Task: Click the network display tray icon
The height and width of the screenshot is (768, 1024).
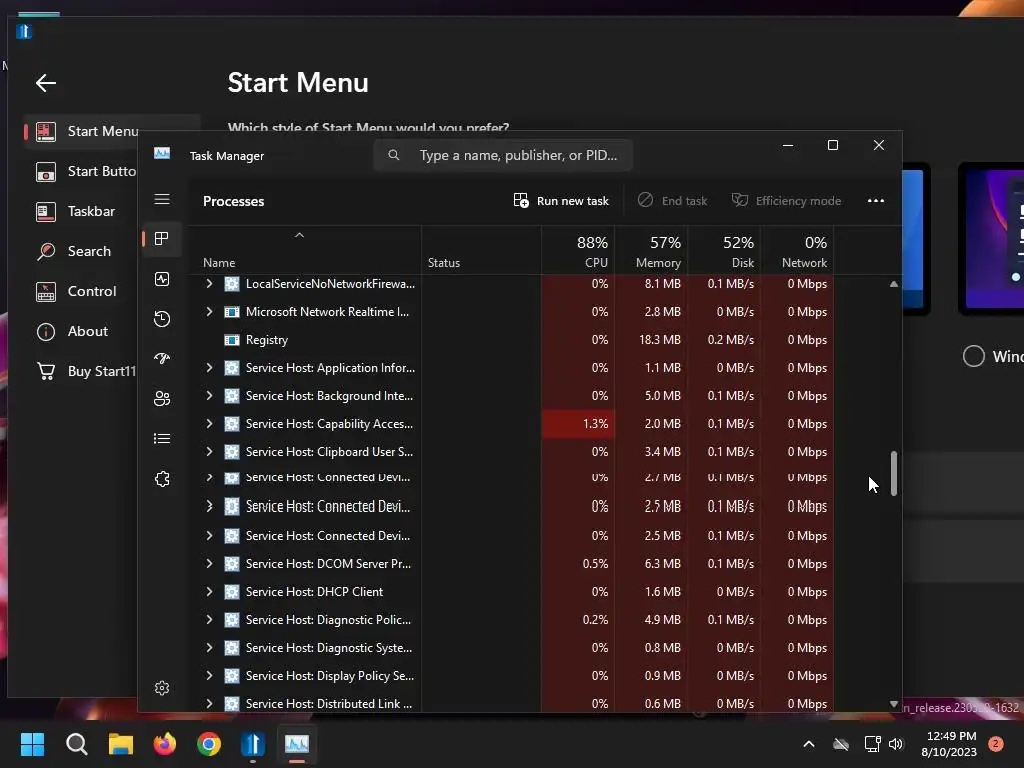Action: [872, 744]
